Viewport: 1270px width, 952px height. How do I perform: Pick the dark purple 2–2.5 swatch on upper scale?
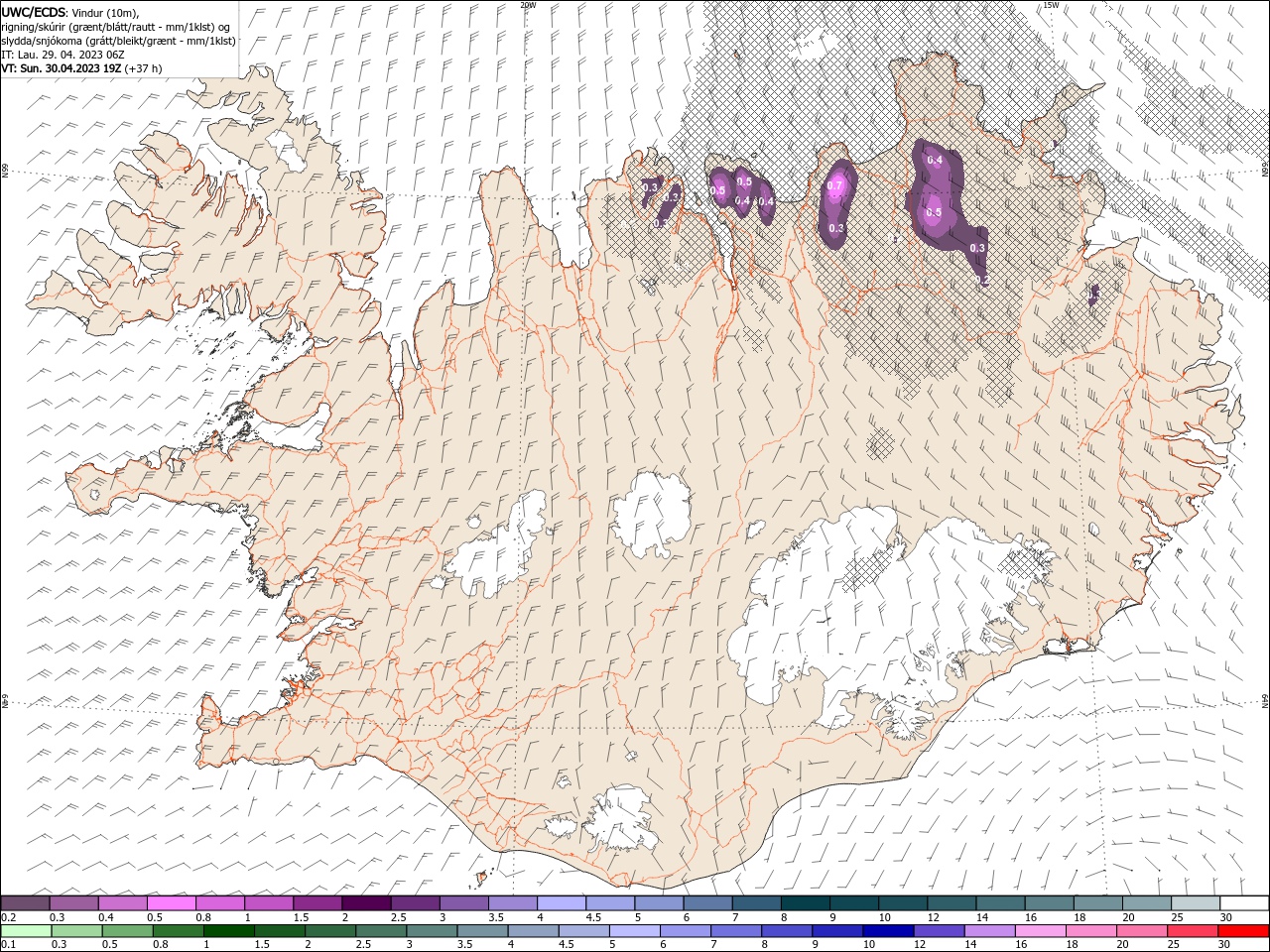coord(366,903)
